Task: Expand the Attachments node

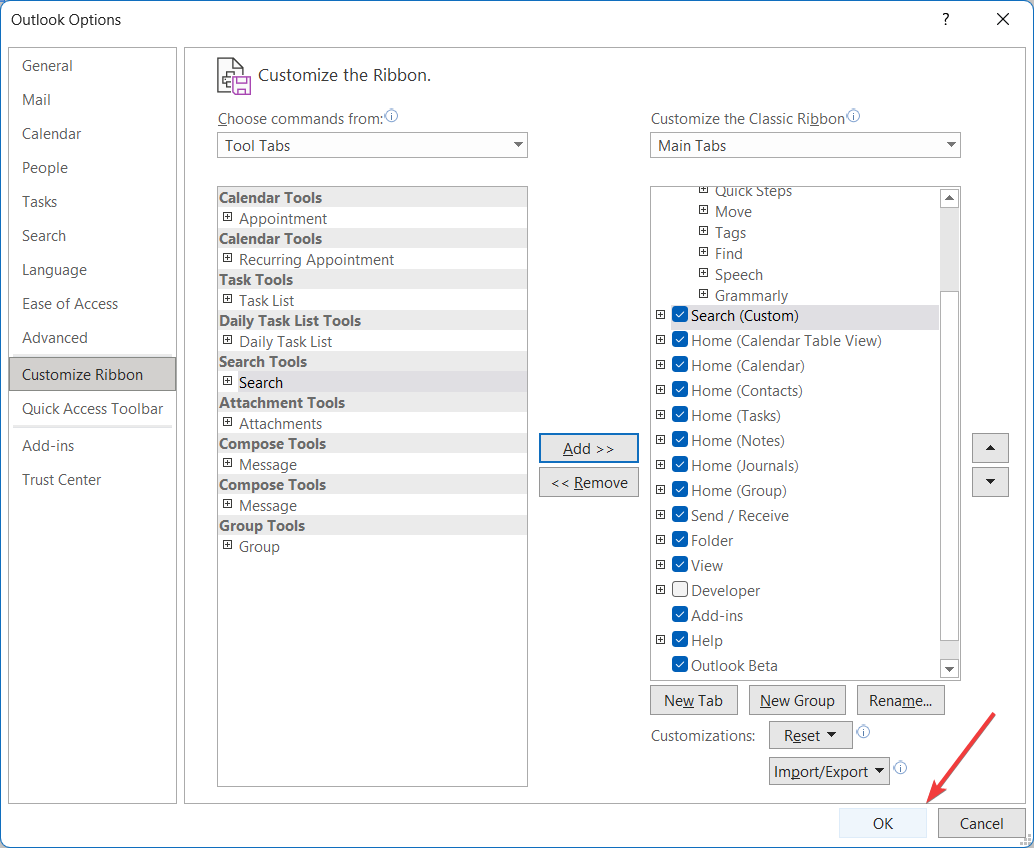Action: pyautogui.click(x=228, y=422)
